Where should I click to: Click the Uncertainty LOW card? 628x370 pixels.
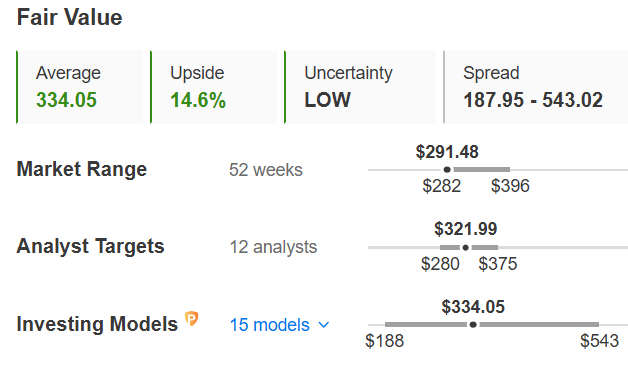click(x=360, y=87)
